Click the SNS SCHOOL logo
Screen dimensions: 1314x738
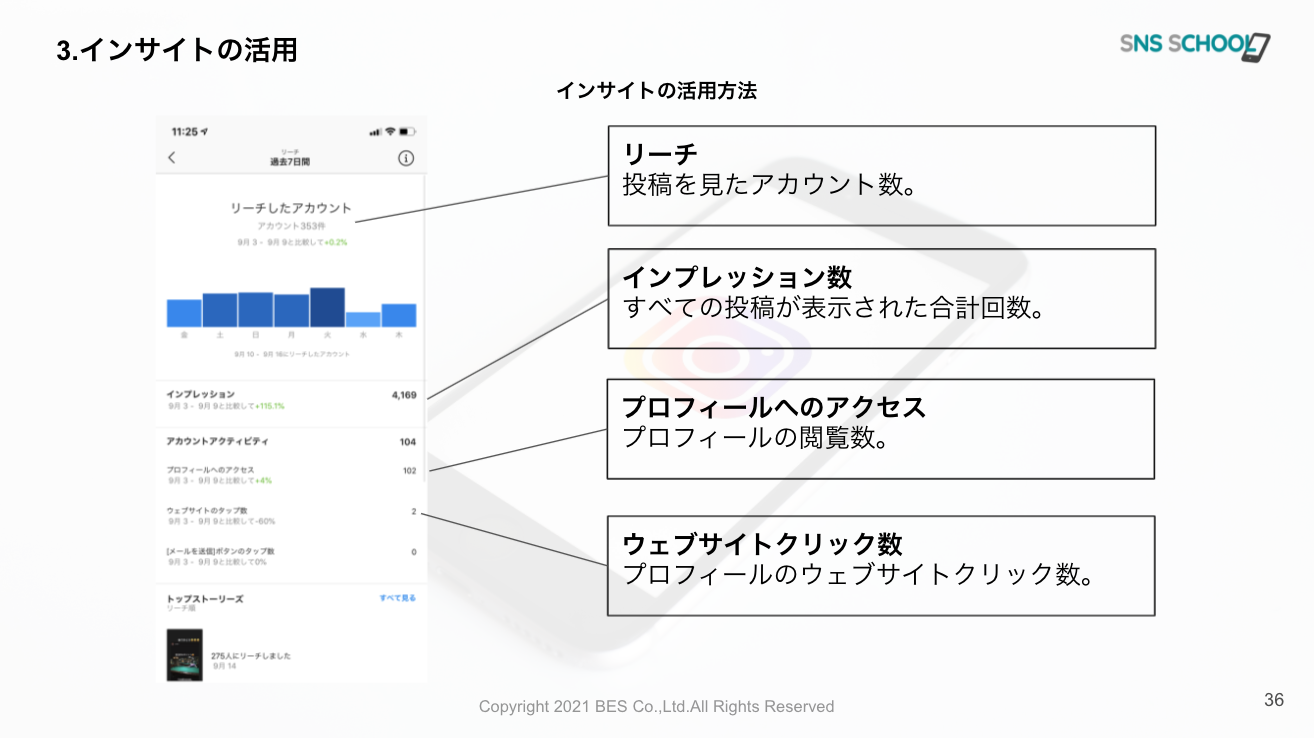pyautogui.click(x=1195, y=46)
